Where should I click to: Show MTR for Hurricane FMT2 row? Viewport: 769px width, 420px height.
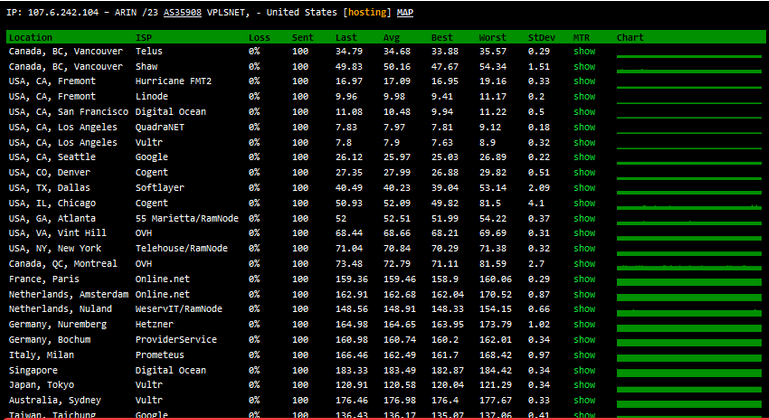[x=584, y=81]
